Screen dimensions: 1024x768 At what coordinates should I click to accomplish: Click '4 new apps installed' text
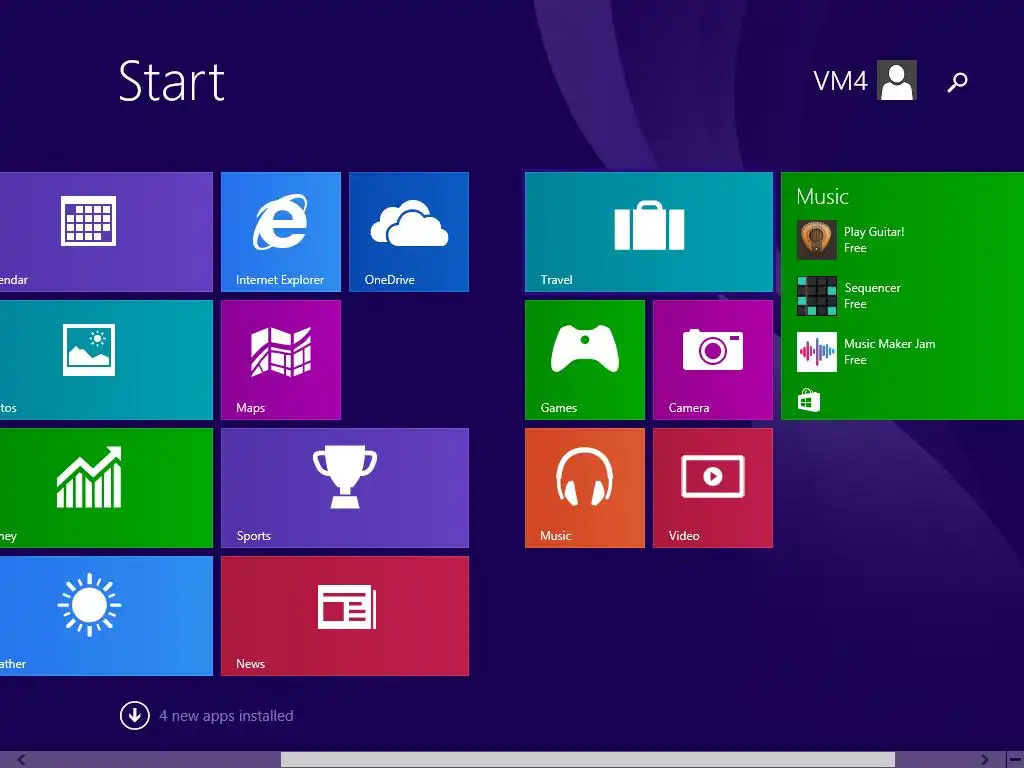tap(226, 716)
